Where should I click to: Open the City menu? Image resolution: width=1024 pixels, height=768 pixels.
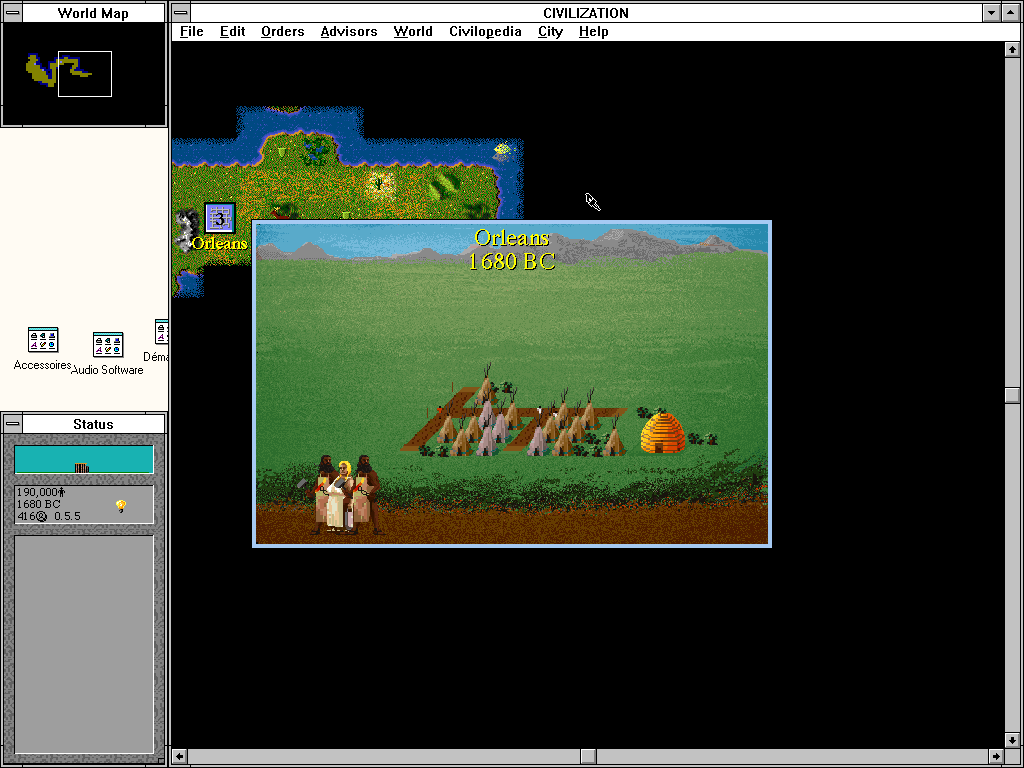click(x=550, y=31)
